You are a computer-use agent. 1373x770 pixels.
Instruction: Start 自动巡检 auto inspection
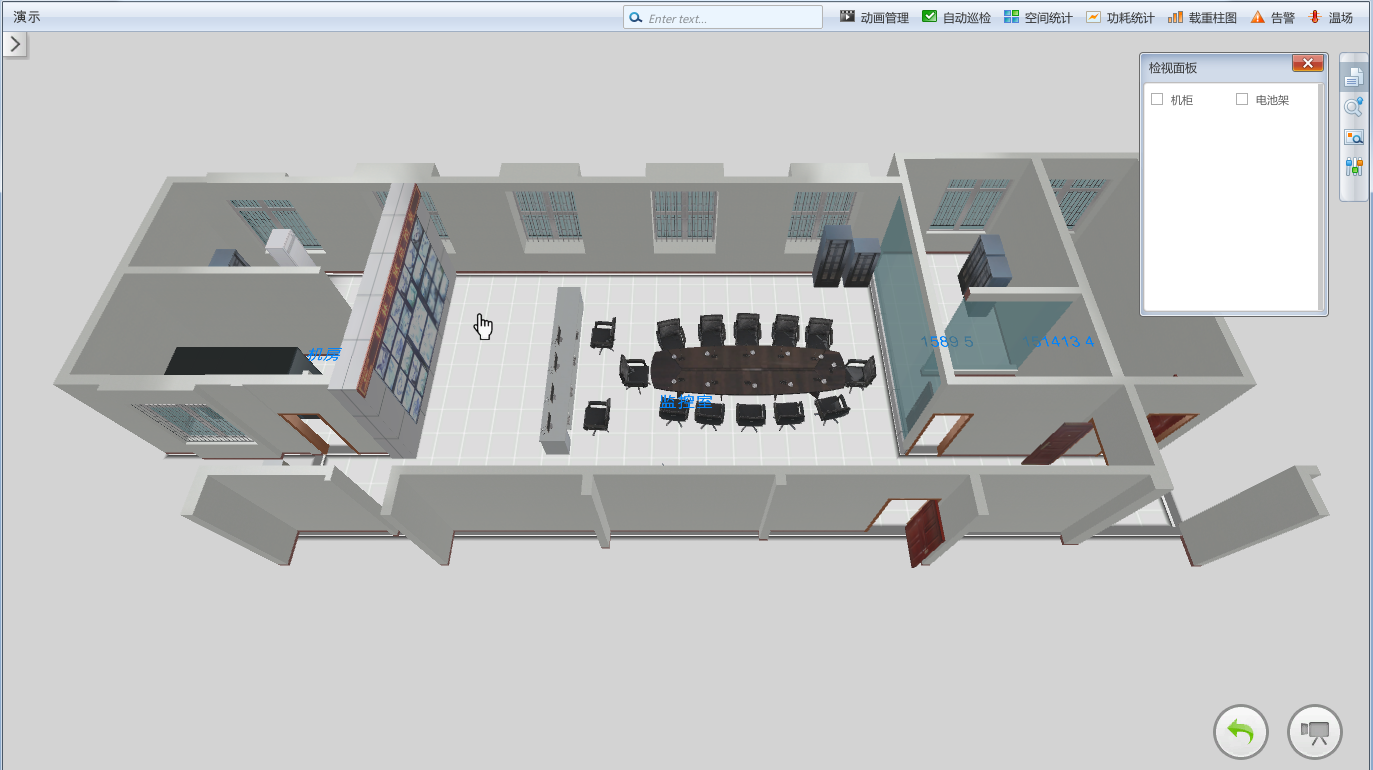956,18
